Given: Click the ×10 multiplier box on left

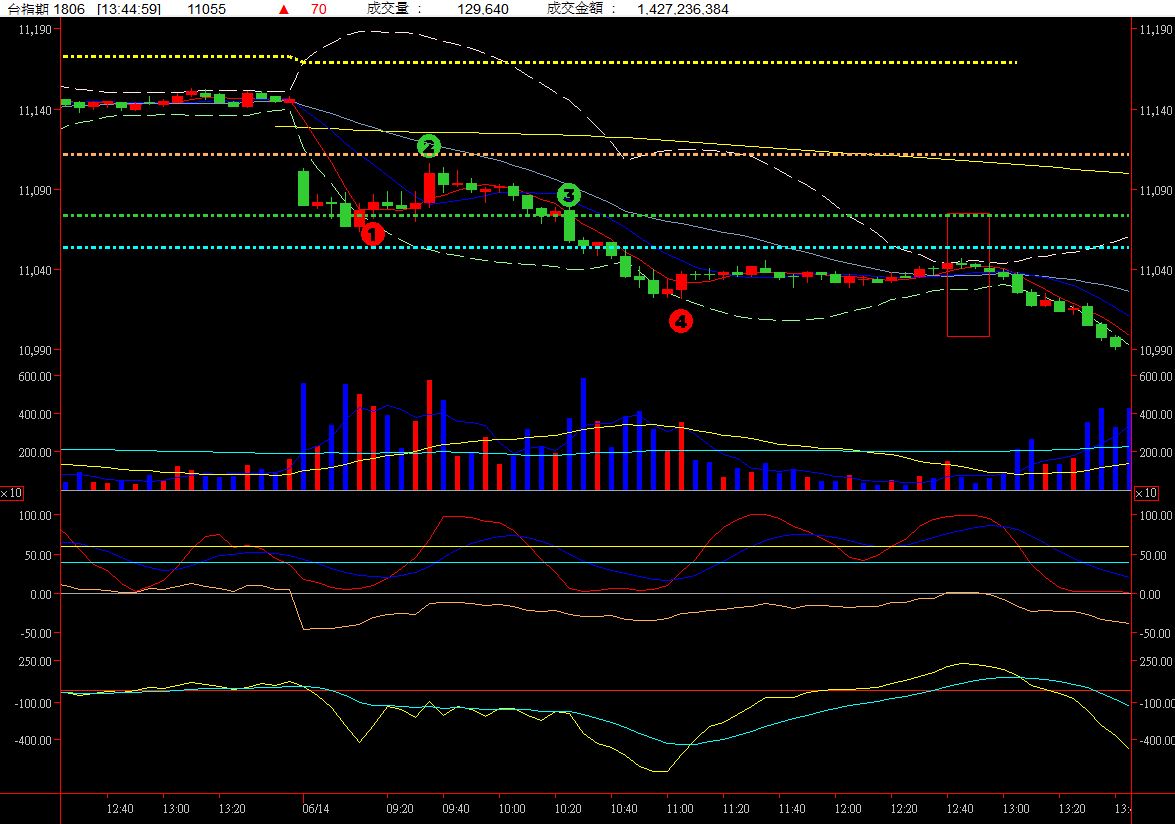Looking at the screenshot, I should coord(11,493).
